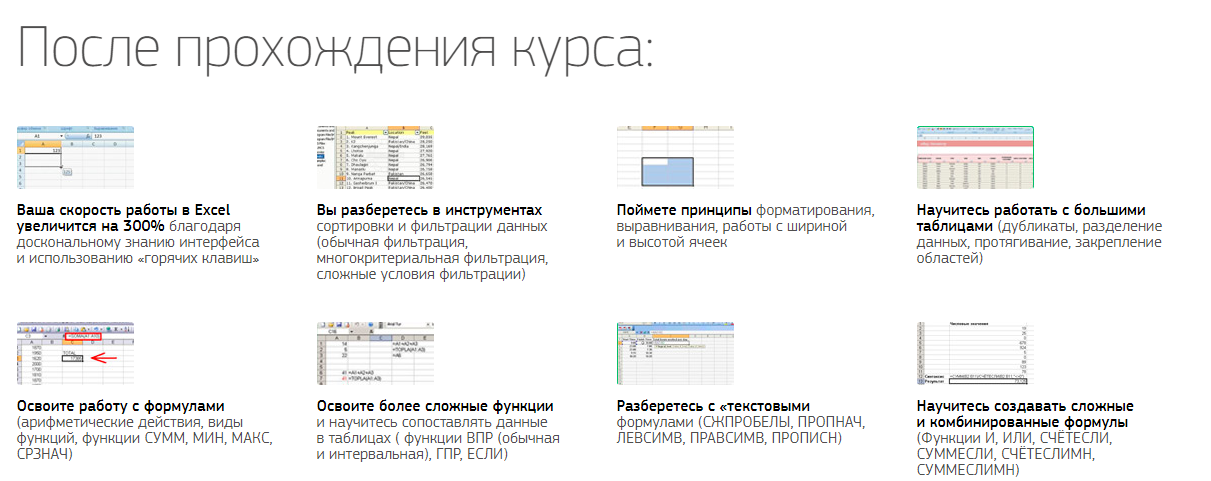The width and height of the screenshot is (1211, 481).
Task: Click text "Освоите более сложные функции"
Action: click(x=435, y=406)
